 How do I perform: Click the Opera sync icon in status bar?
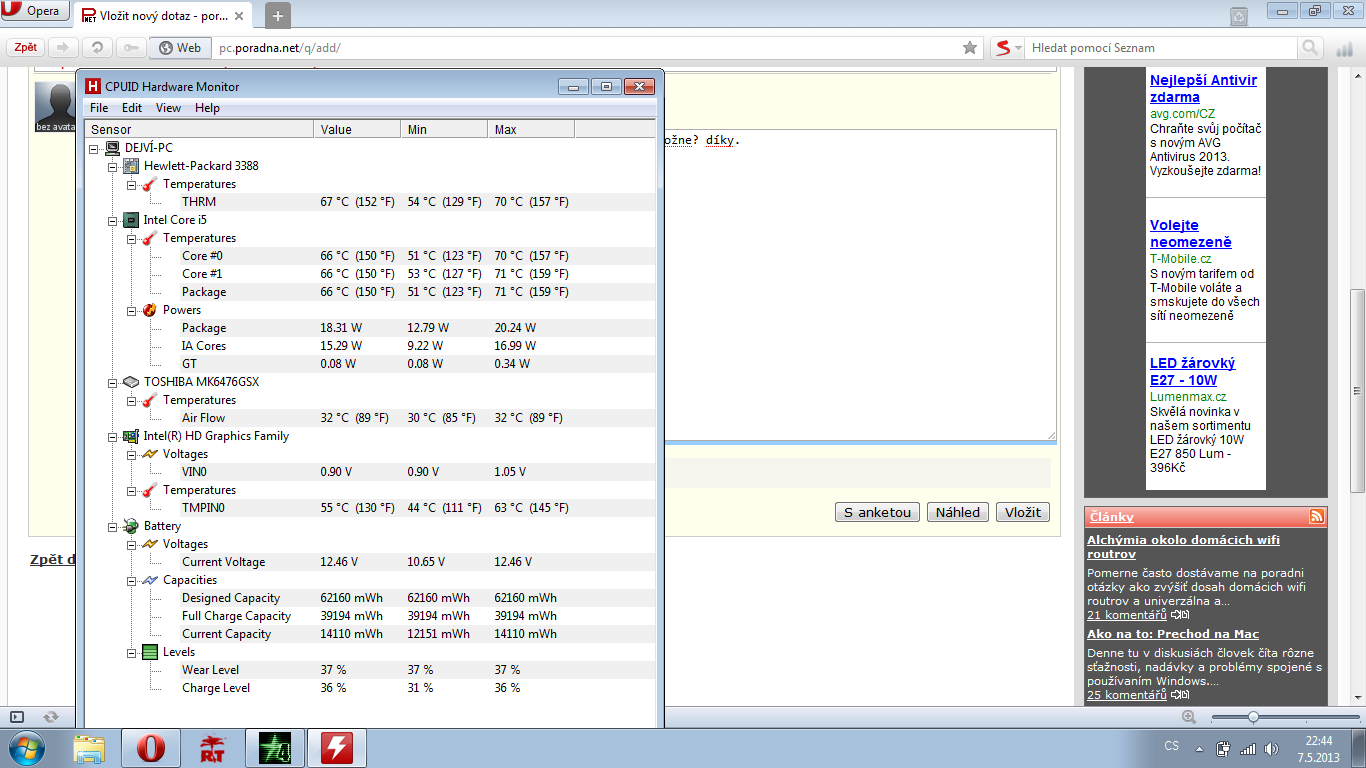click(50, 716)
